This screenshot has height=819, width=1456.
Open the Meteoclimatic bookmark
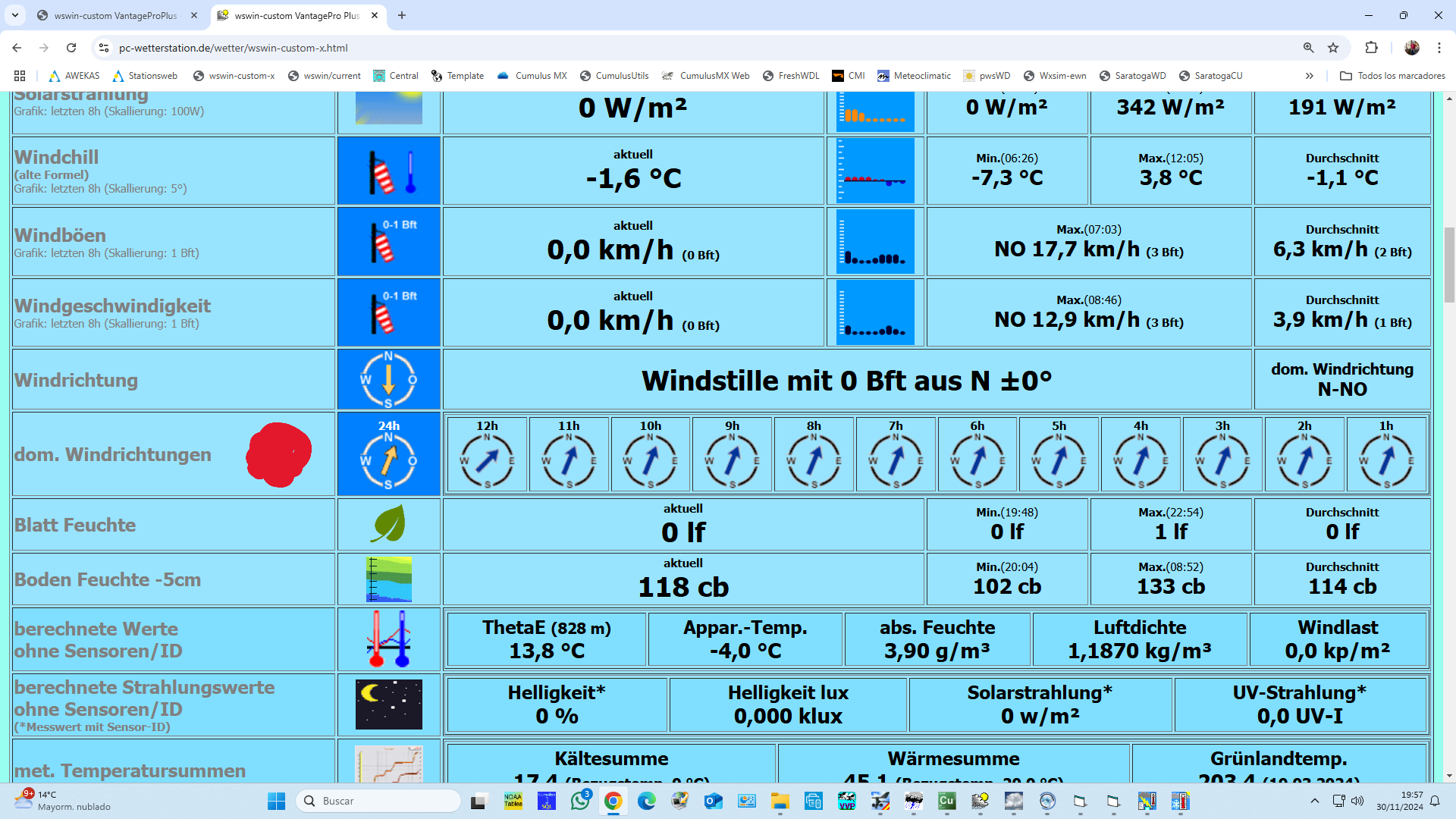point(914,76)
